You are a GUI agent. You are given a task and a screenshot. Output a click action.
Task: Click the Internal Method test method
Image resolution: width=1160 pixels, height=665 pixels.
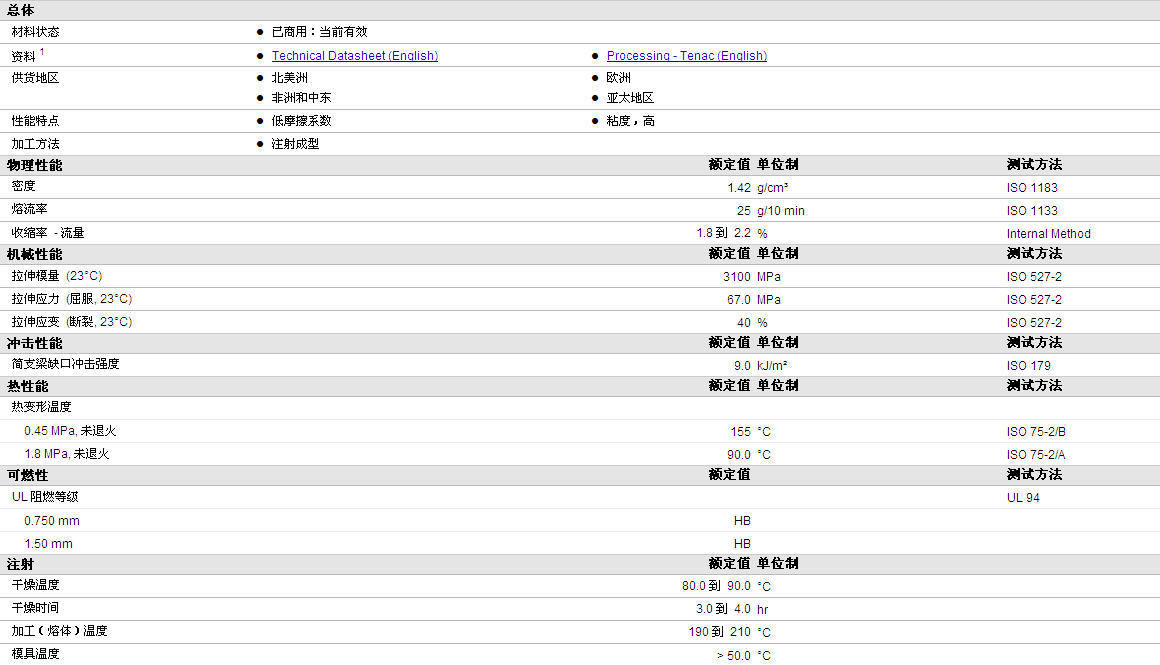(1048, 234)
